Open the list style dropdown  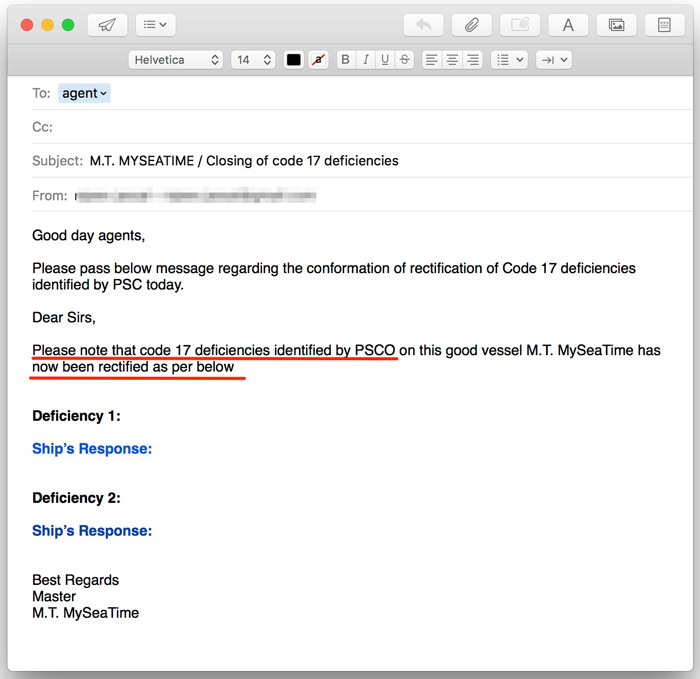(510, 60)
